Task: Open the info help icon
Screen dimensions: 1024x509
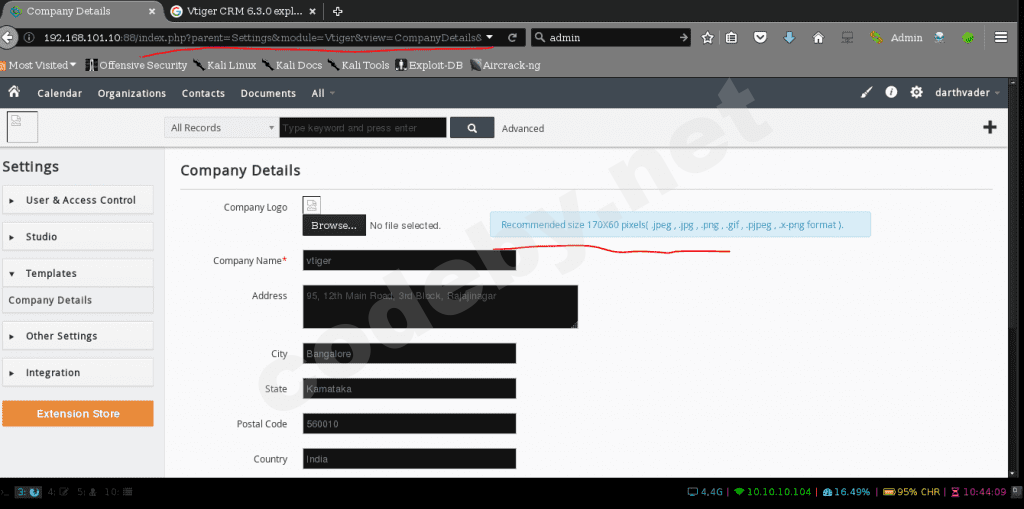Action: pyautogui.click(x=891, y=93)
